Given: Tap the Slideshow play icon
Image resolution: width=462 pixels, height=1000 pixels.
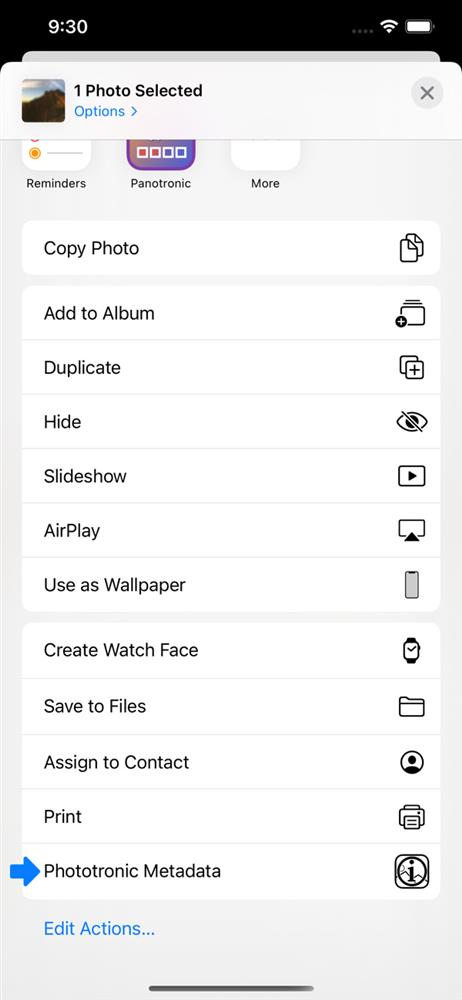Looking at the screenshot, I should tap(412, 476).
